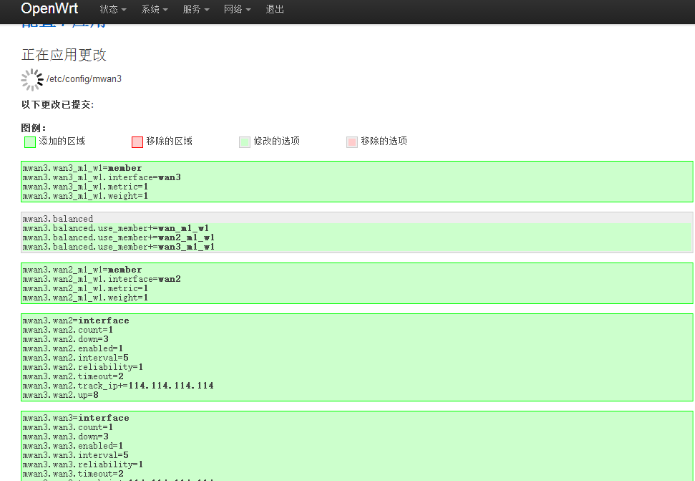
Task: Click the 图例 label
Action: (33, 128)
